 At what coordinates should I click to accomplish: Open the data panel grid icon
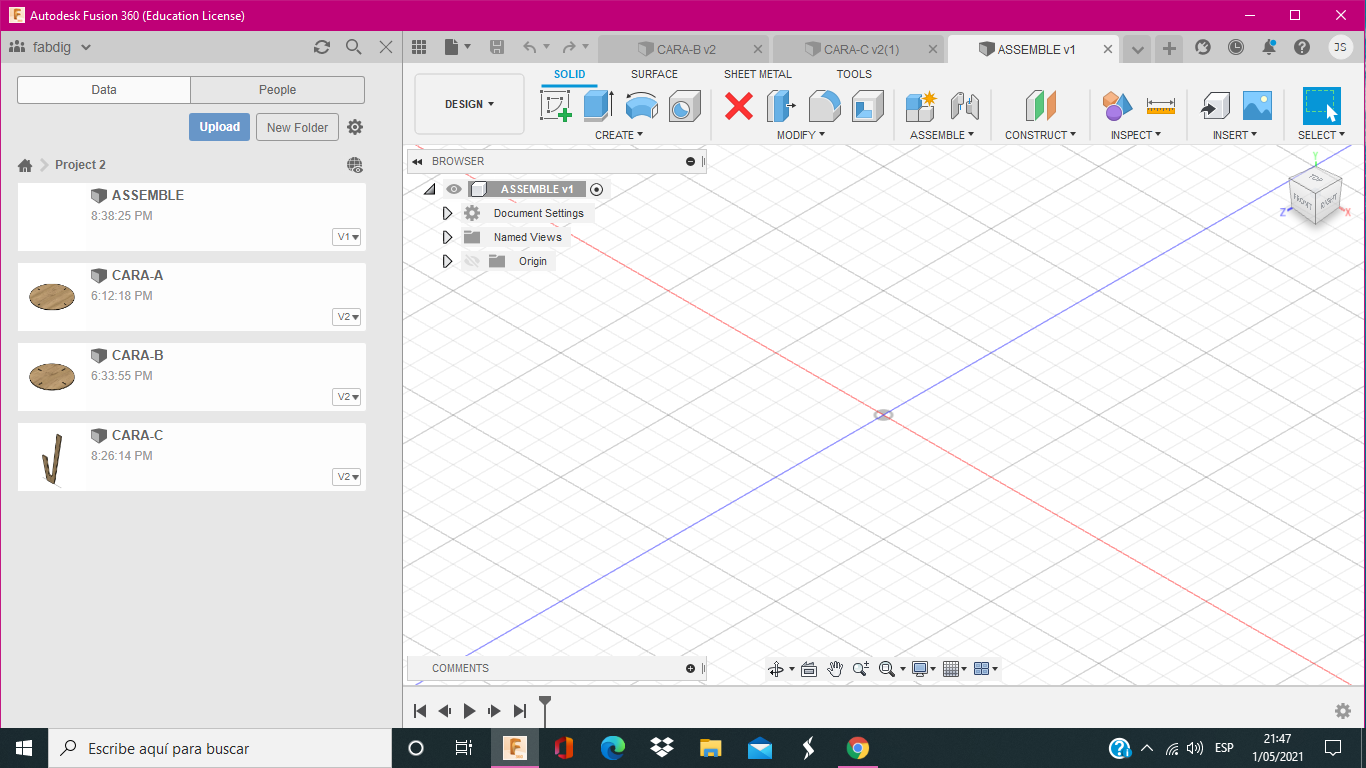coord(419,47)
